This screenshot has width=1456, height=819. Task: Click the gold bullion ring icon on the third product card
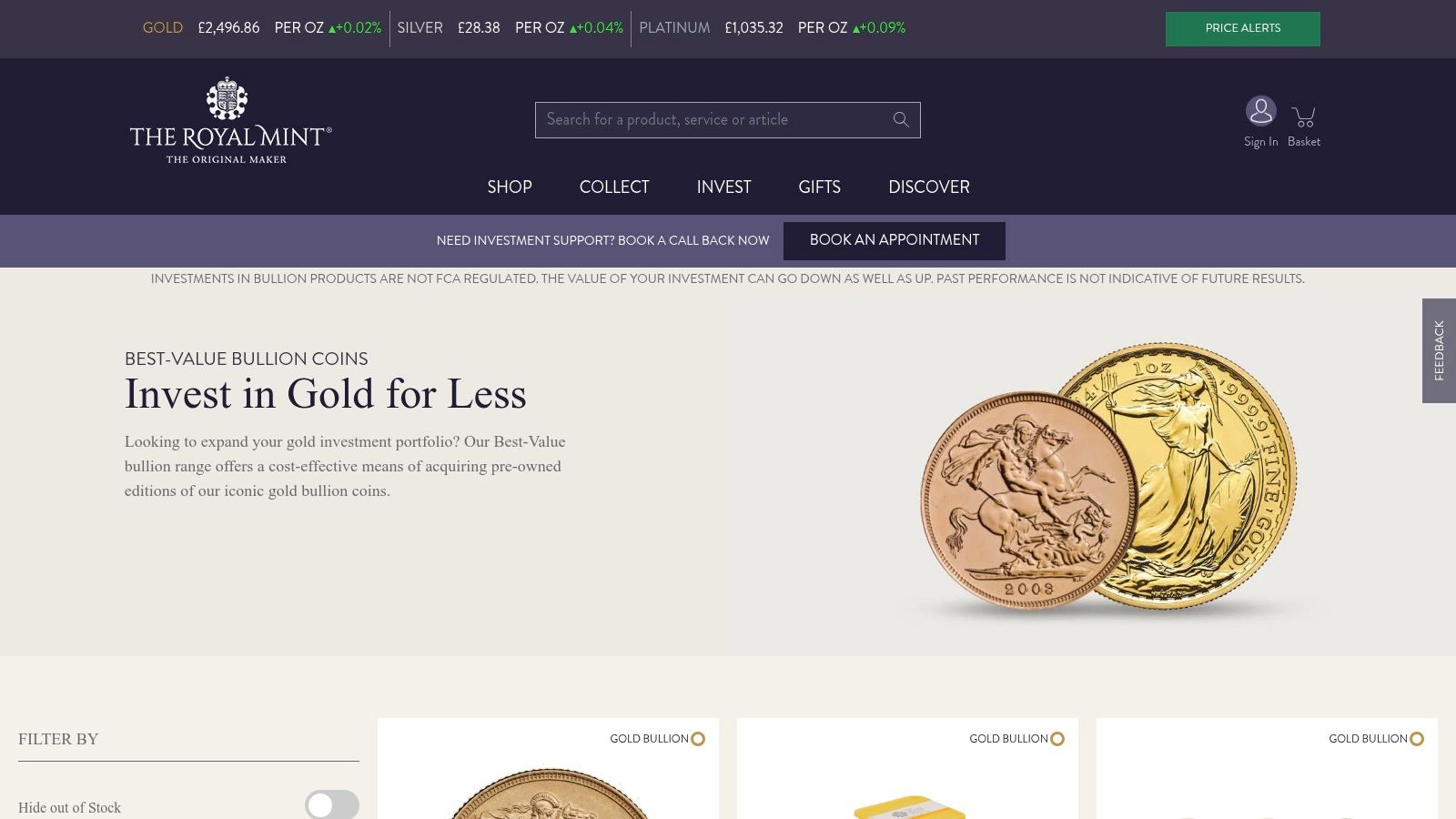click(x=1417, y=739)
